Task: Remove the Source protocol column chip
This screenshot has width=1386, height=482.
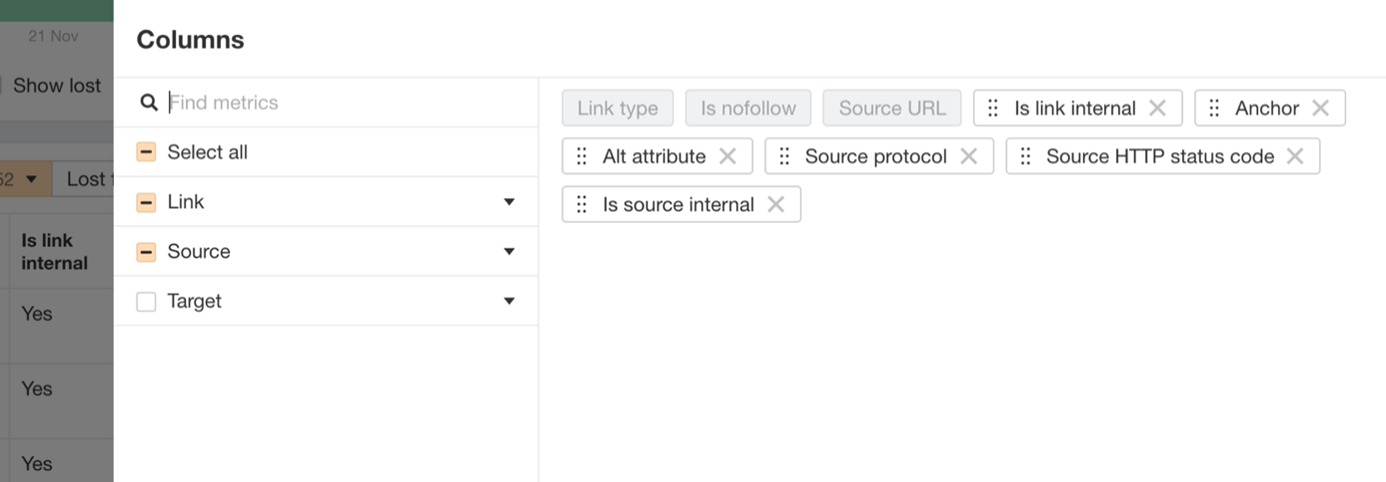Action: click(x=968, y=156)
